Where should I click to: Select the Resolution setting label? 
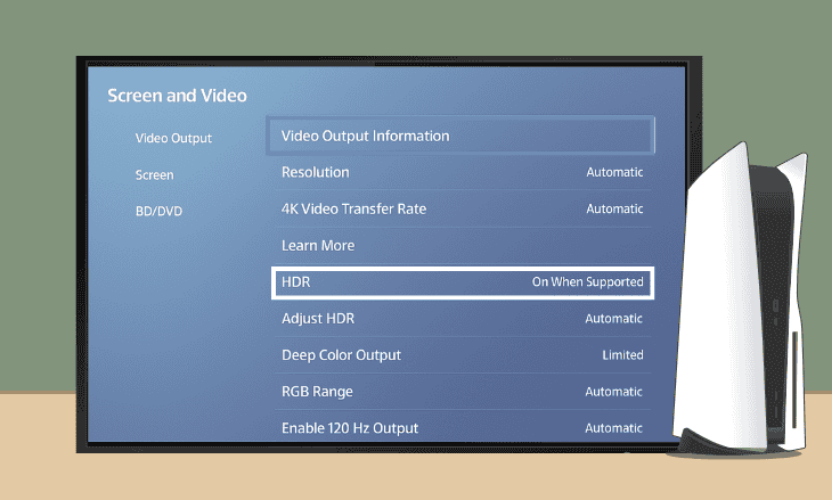(315, 172)
